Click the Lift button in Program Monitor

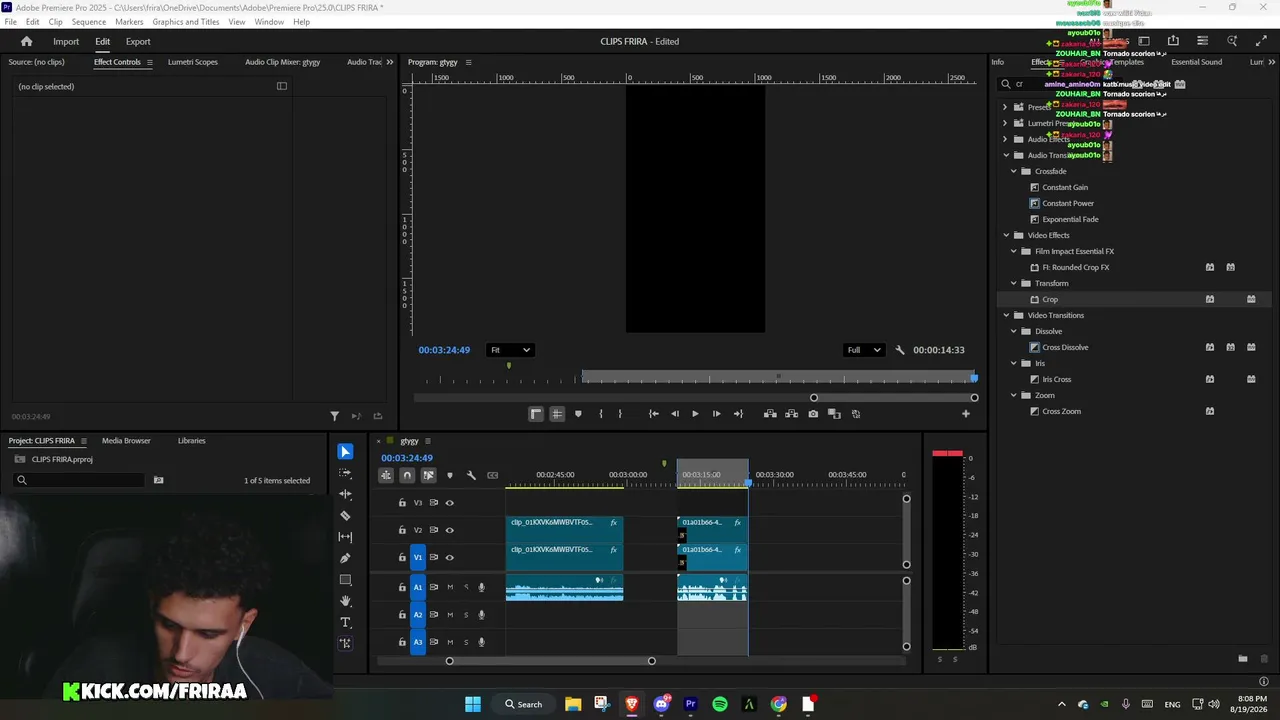pyautogui.click(x=770, y=414)
